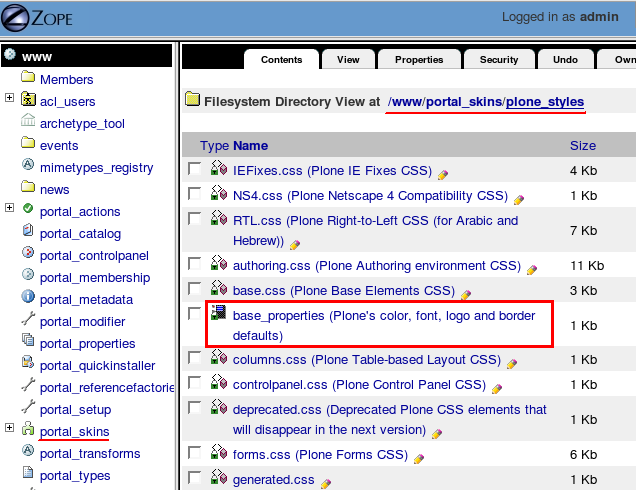Open the deprecated.css link
This screenshot has height=490, width=636.
tap(389, 419)
